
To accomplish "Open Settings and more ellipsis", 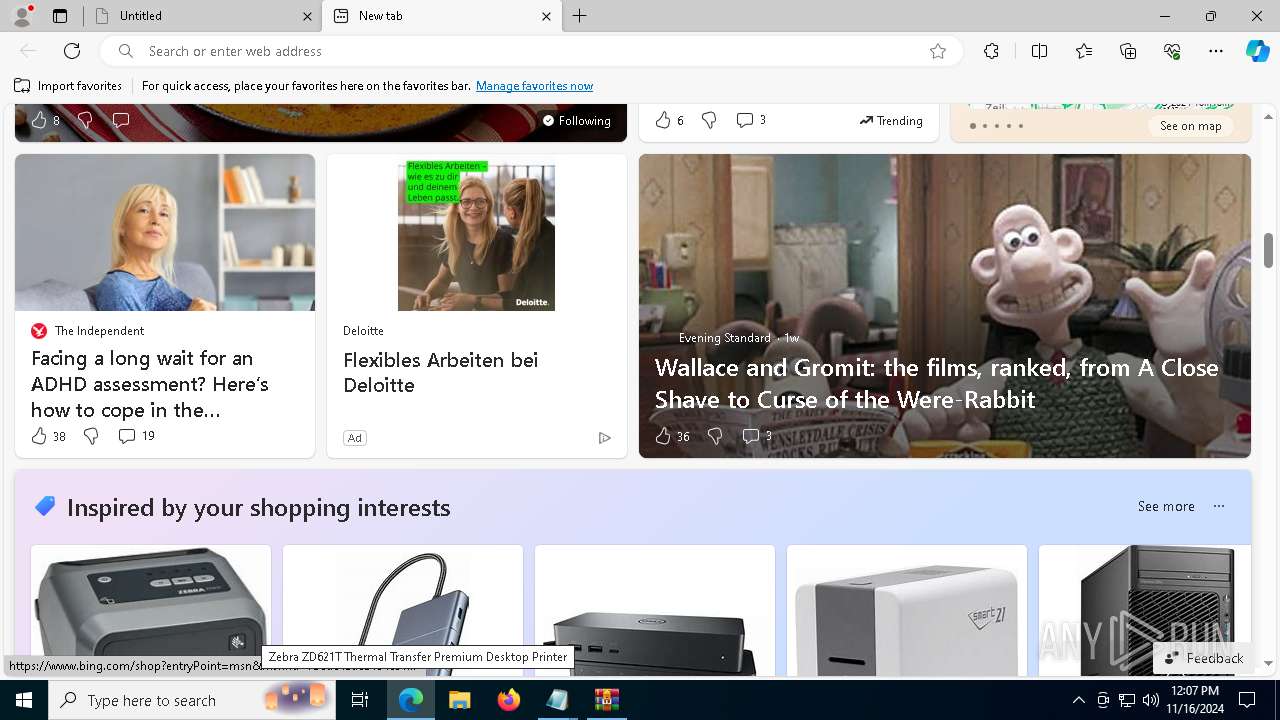I will pos(1216,51).
